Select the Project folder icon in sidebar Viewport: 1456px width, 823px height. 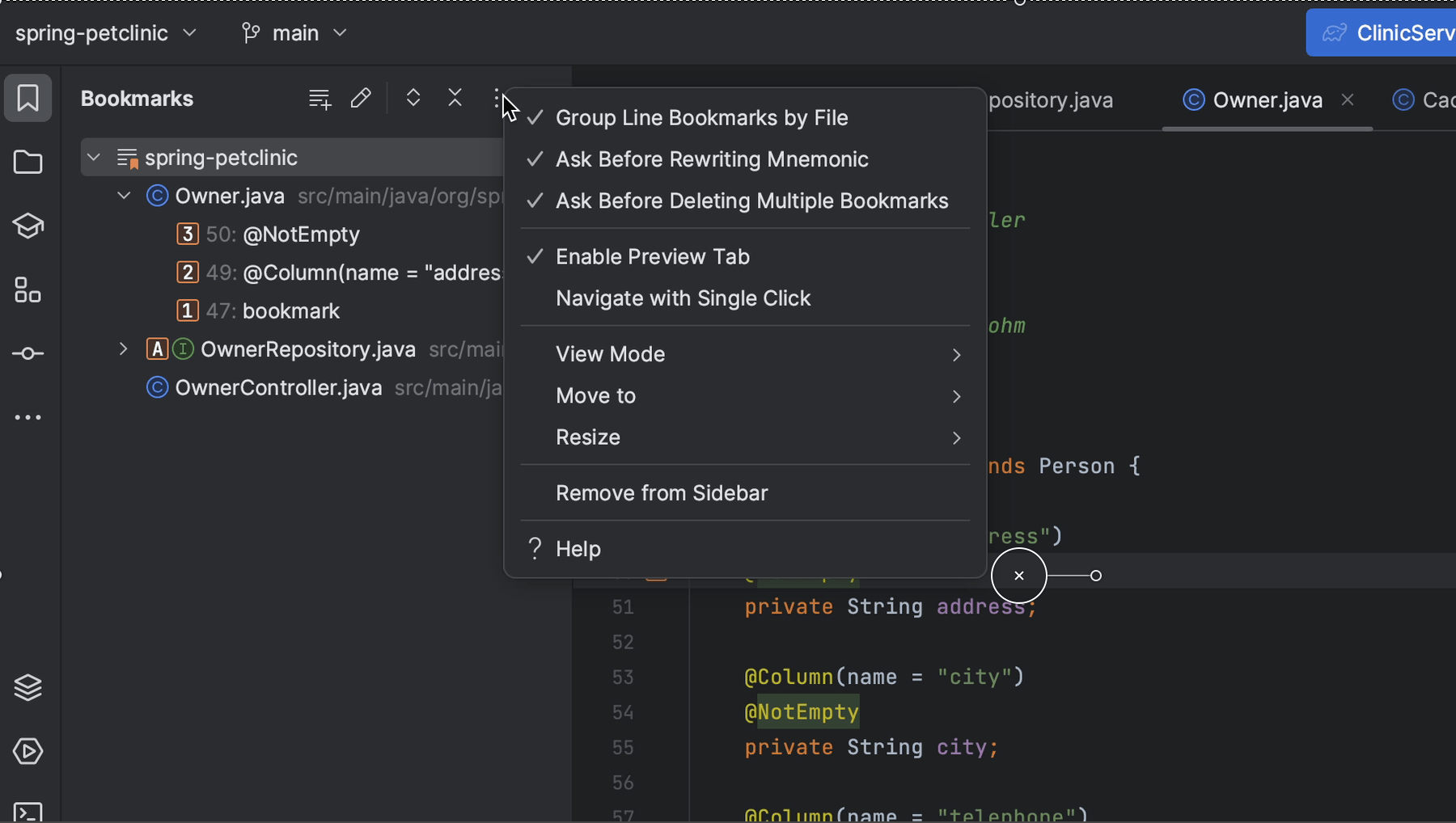click(x=28, y=162)
